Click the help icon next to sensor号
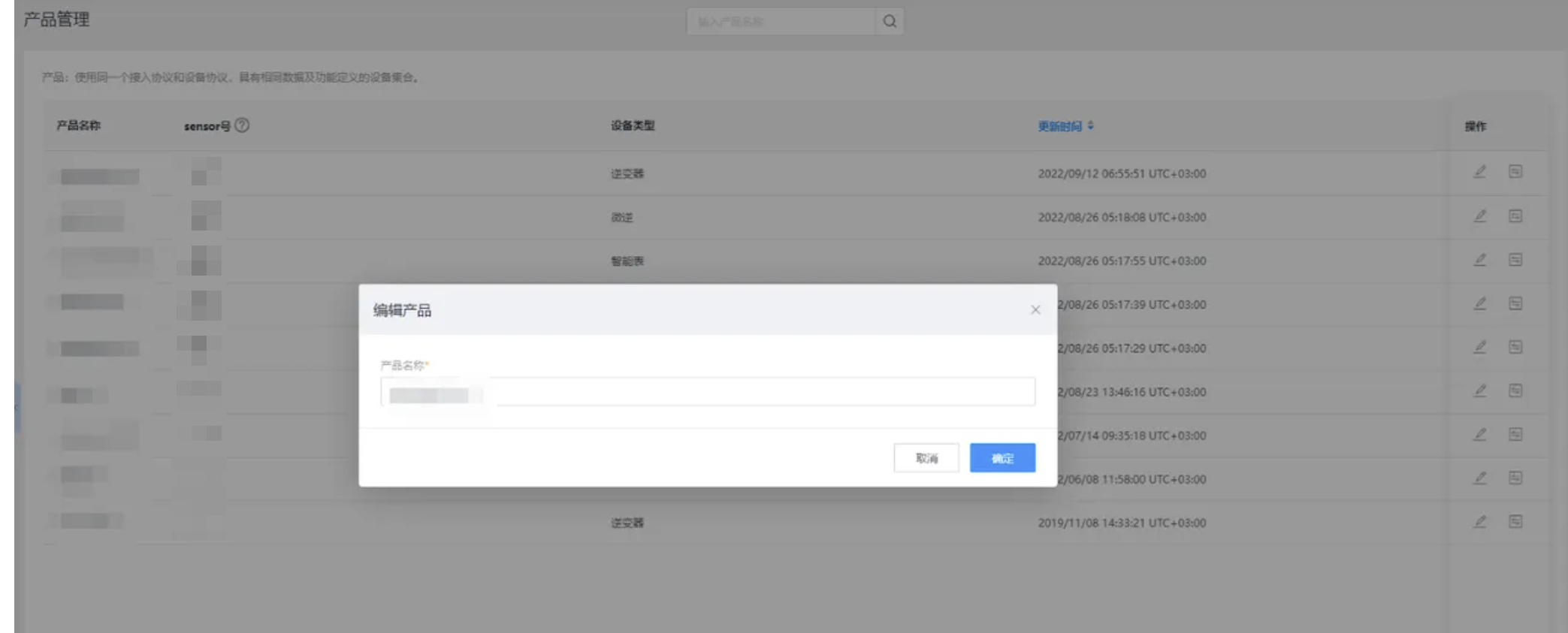Viewport: 1568px width, 633px height. coord(242,125)
